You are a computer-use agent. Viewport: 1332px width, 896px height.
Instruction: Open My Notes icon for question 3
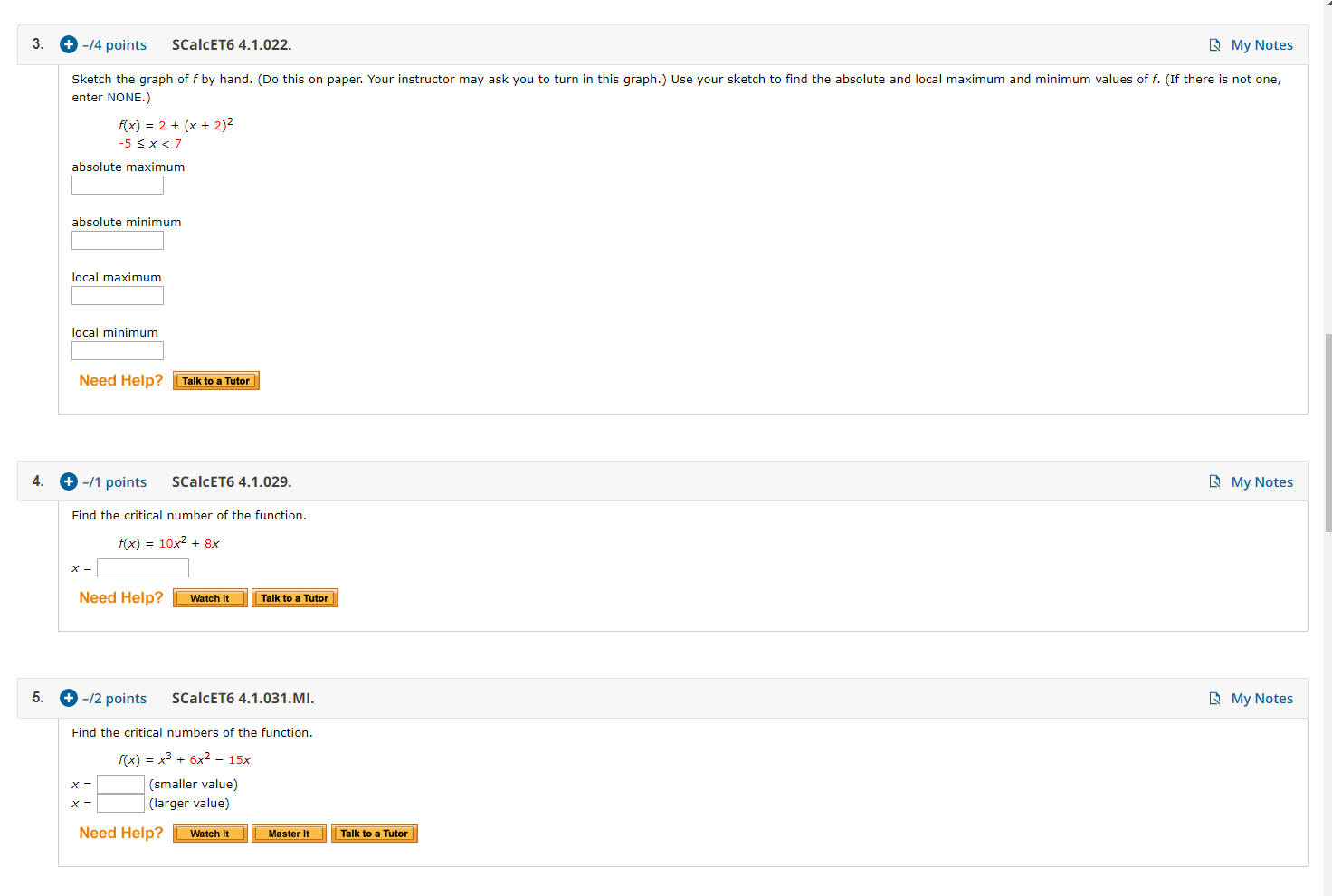[1215, 45]
